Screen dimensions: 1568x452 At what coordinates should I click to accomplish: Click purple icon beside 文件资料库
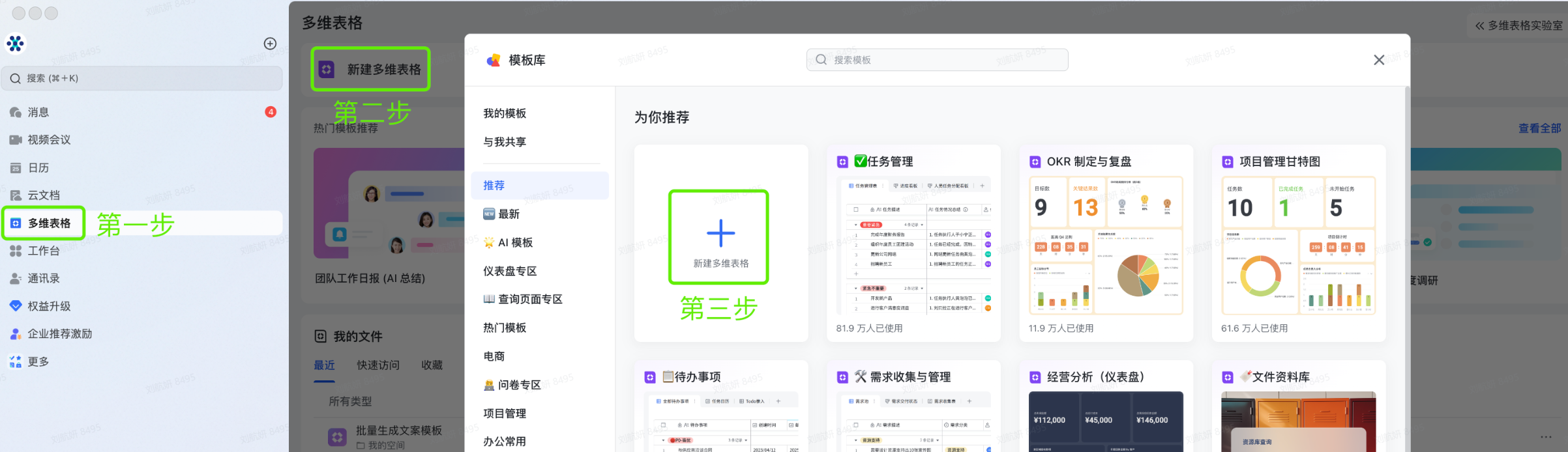tap(1228, 377)
